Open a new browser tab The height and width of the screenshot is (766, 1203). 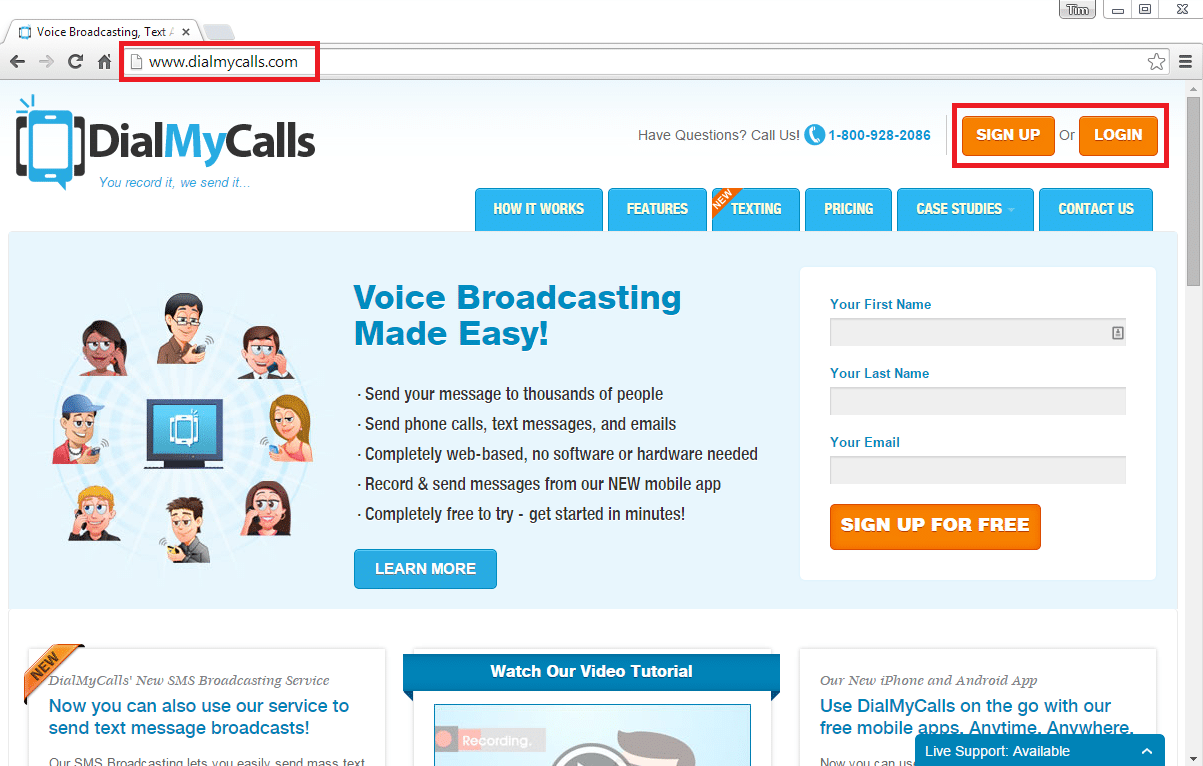218,32
